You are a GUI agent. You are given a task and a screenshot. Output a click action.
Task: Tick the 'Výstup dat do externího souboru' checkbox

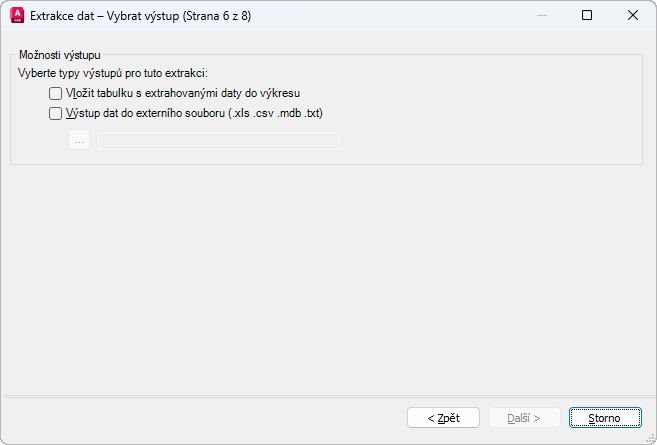pos(56,113)
